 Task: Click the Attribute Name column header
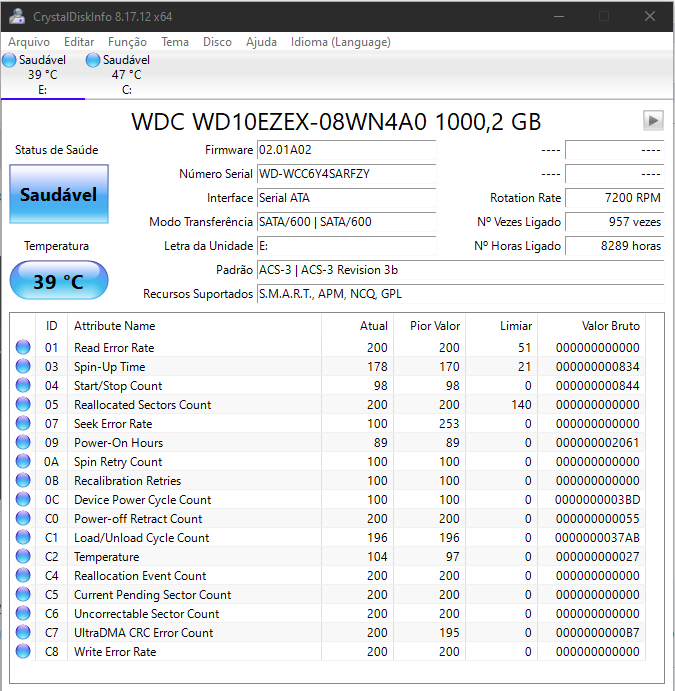click(194, 326)
